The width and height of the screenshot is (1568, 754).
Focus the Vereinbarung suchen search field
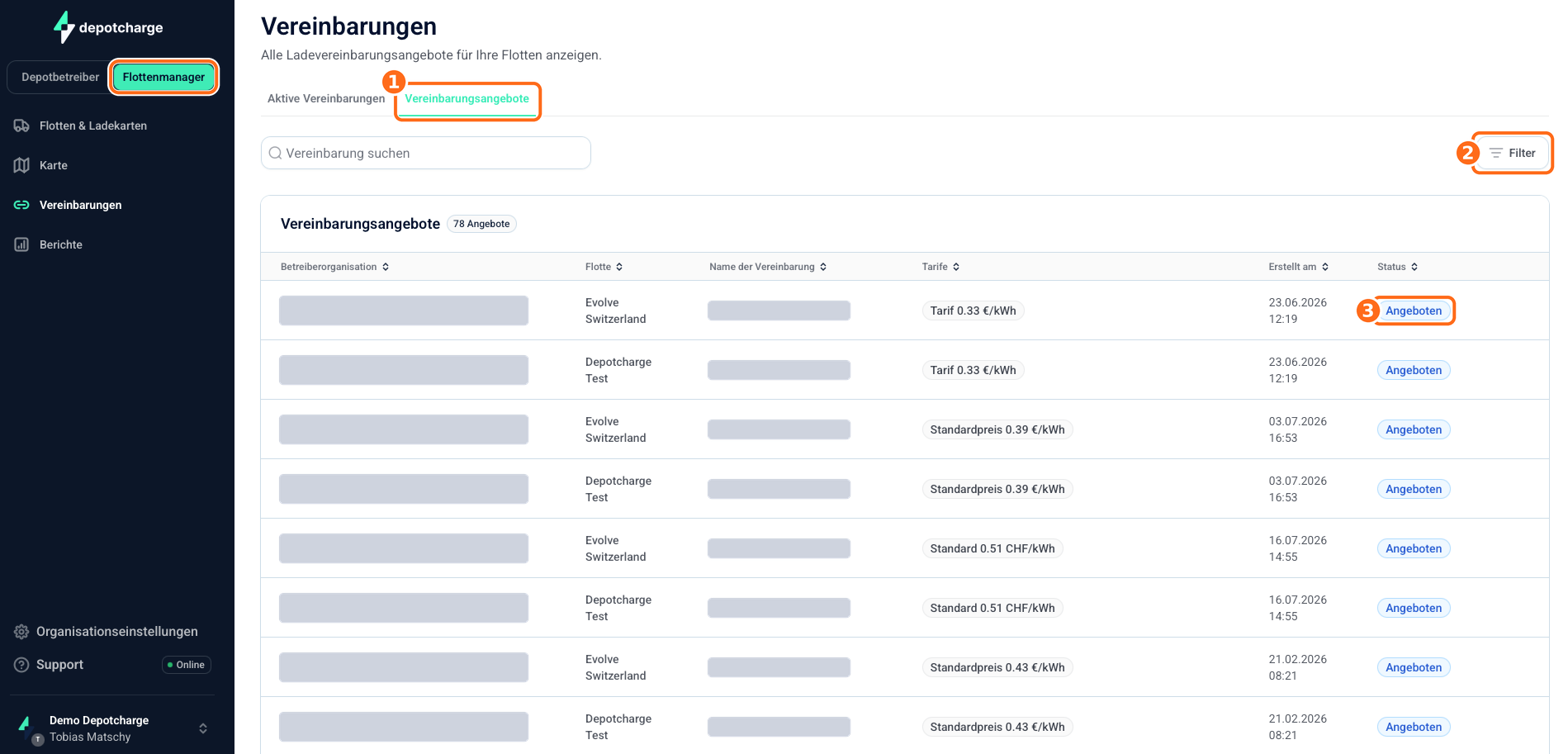[426, 153]
